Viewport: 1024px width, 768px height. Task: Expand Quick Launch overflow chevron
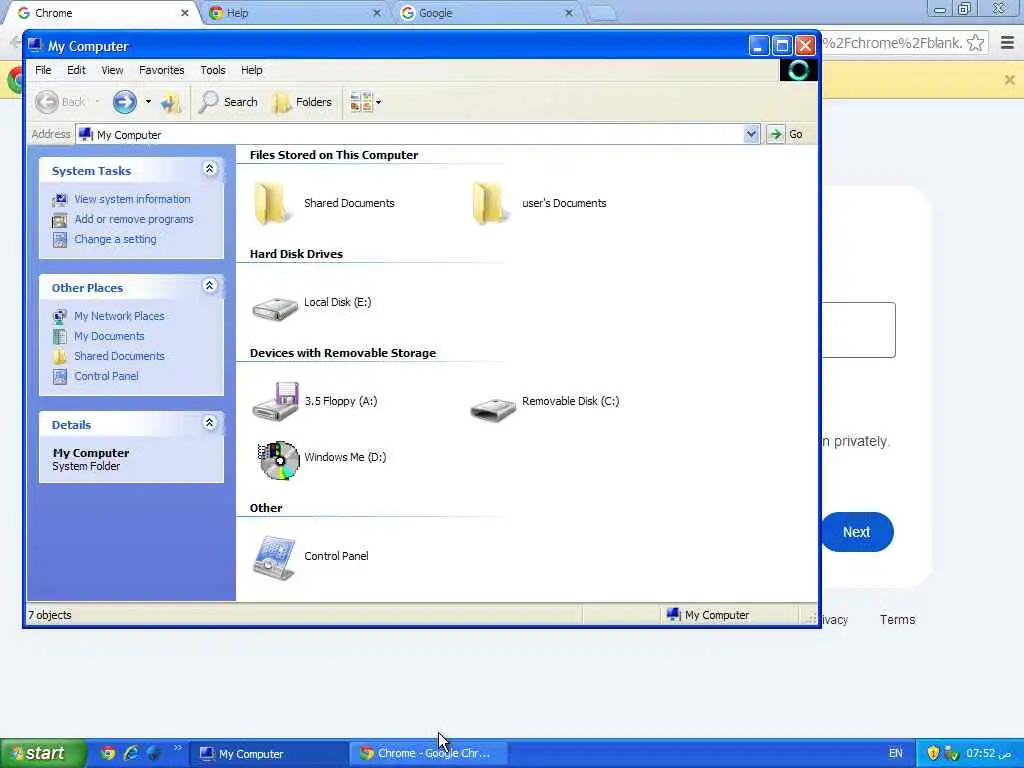(x=177, y=748)
